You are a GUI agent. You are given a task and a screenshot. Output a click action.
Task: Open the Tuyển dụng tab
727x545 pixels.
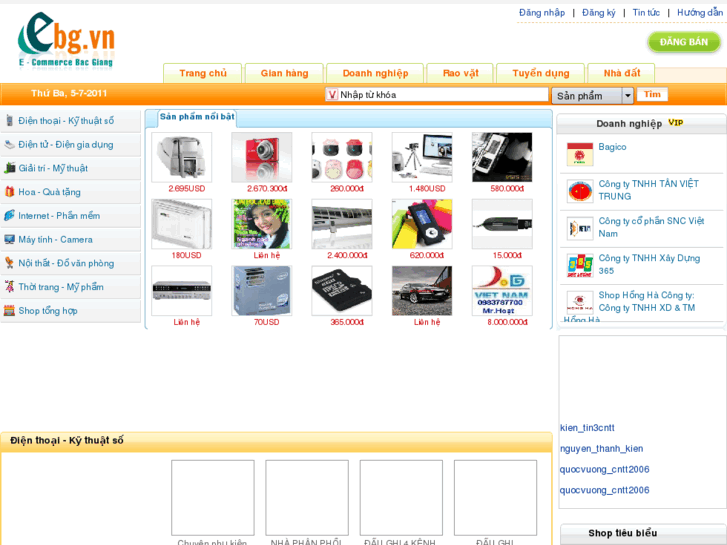tap(541, 73)
